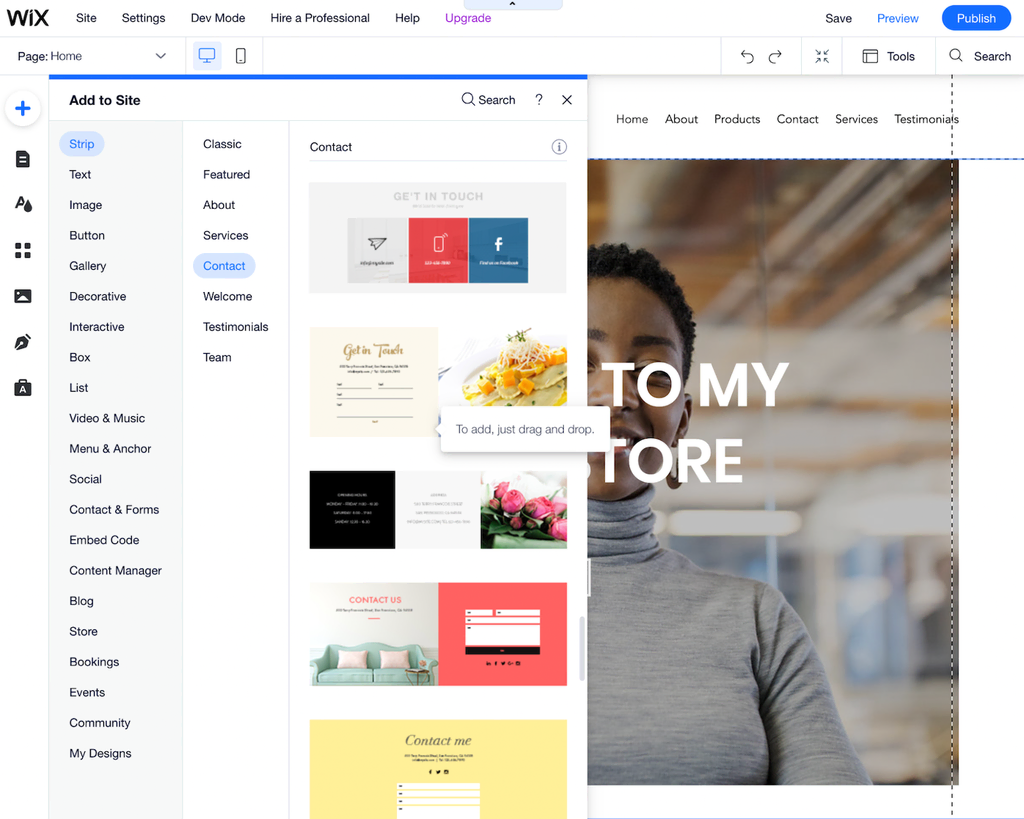The image size is (1024, 819).
Task: Click the Publish button
Action: click(x=976, y=18)
